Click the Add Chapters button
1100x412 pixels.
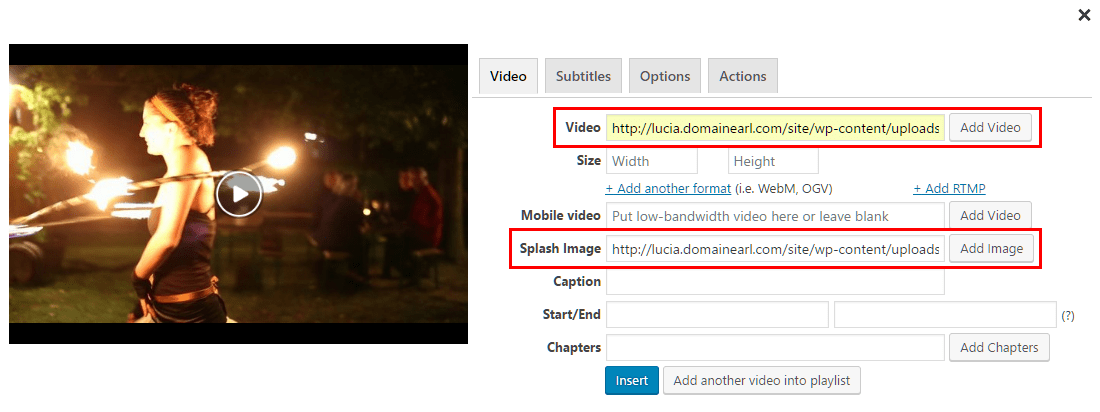[999, 347]
